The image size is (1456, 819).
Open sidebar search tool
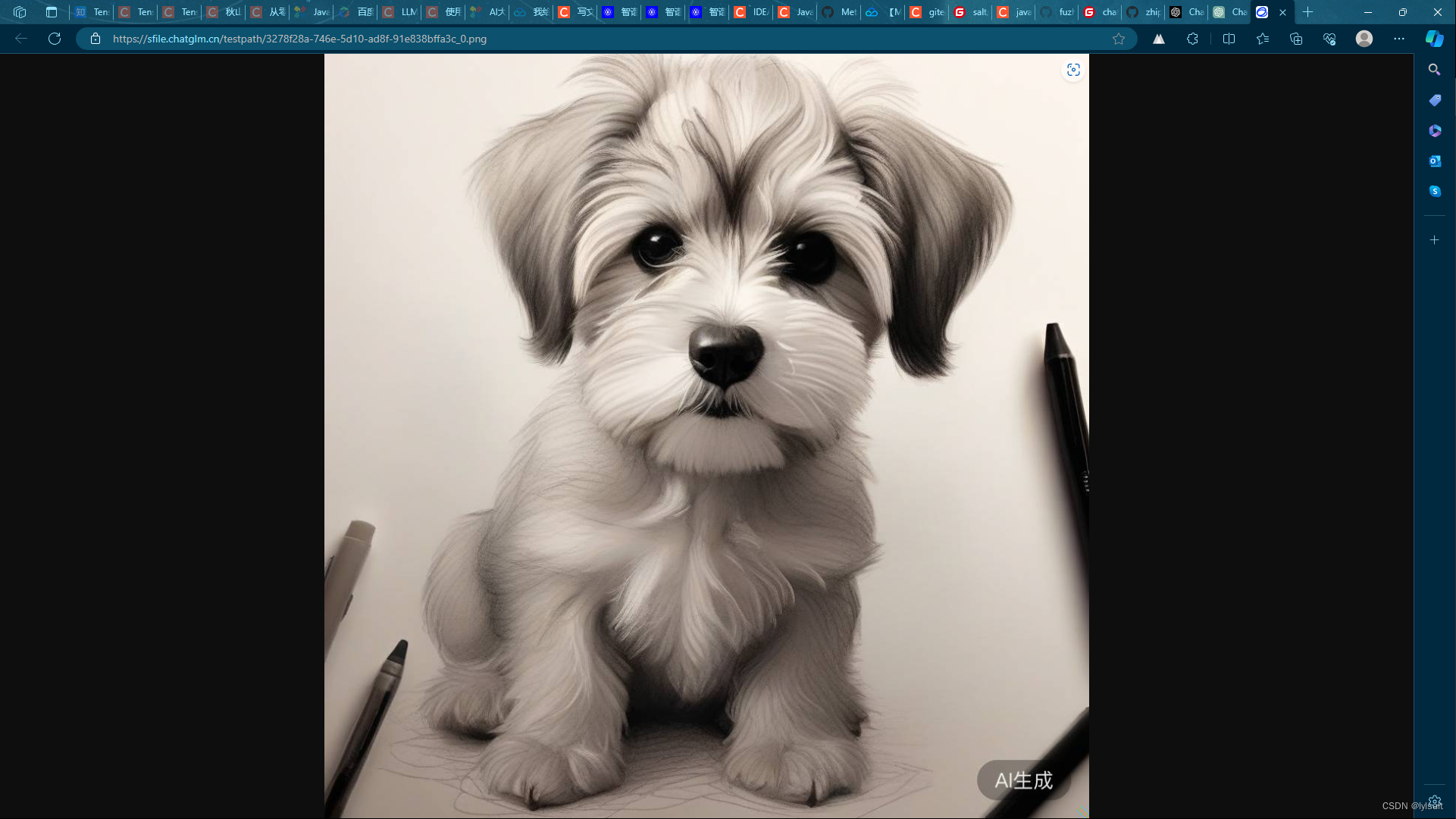click(x=1434, y=70)
